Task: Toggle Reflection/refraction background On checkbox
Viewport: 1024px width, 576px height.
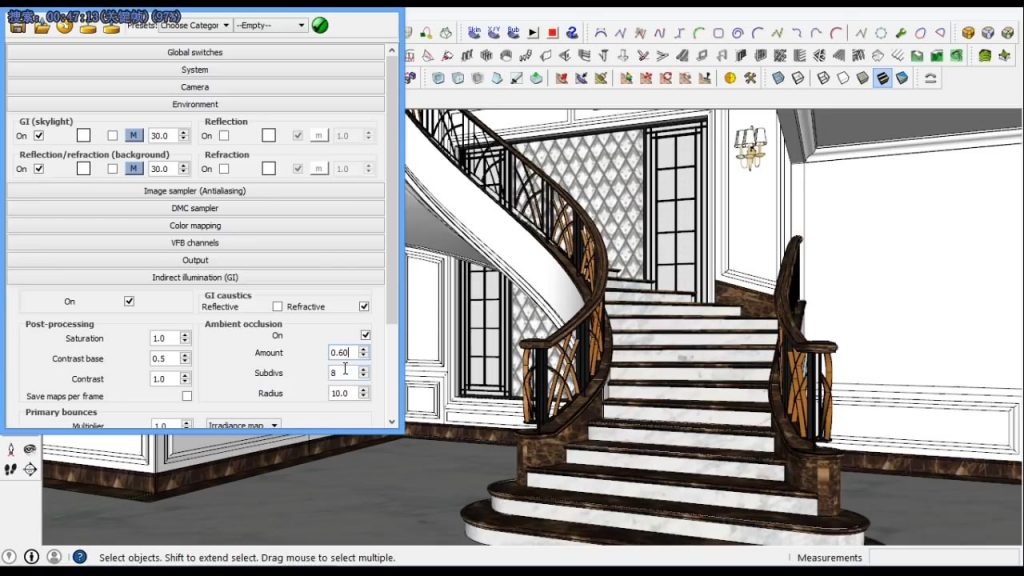Action: pos(39,168)
